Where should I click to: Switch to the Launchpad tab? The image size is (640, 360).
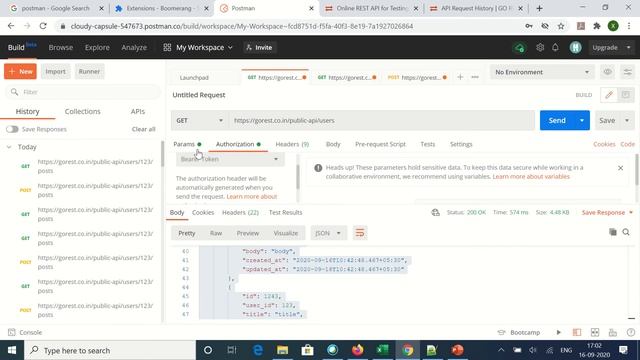pos(194,78)
